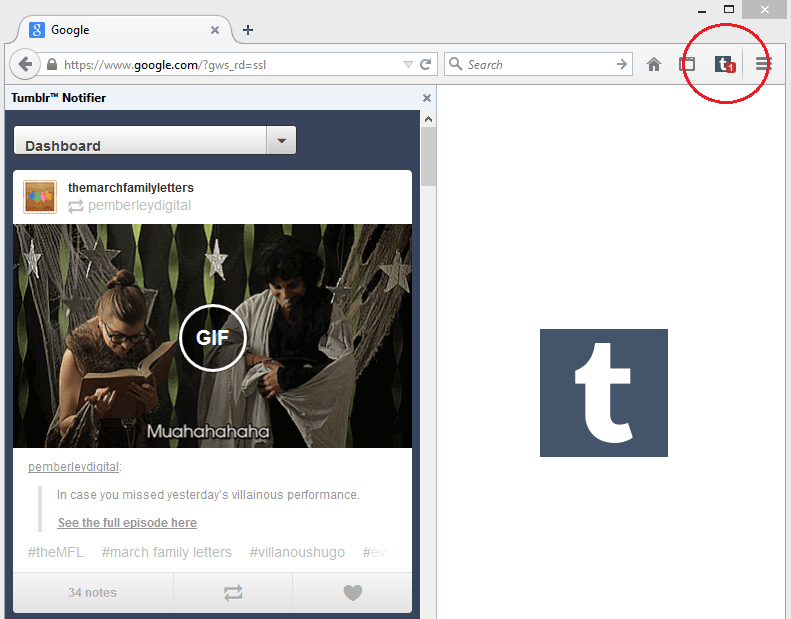Close the Tumblr Notifier sidebar

click(427, 98)
